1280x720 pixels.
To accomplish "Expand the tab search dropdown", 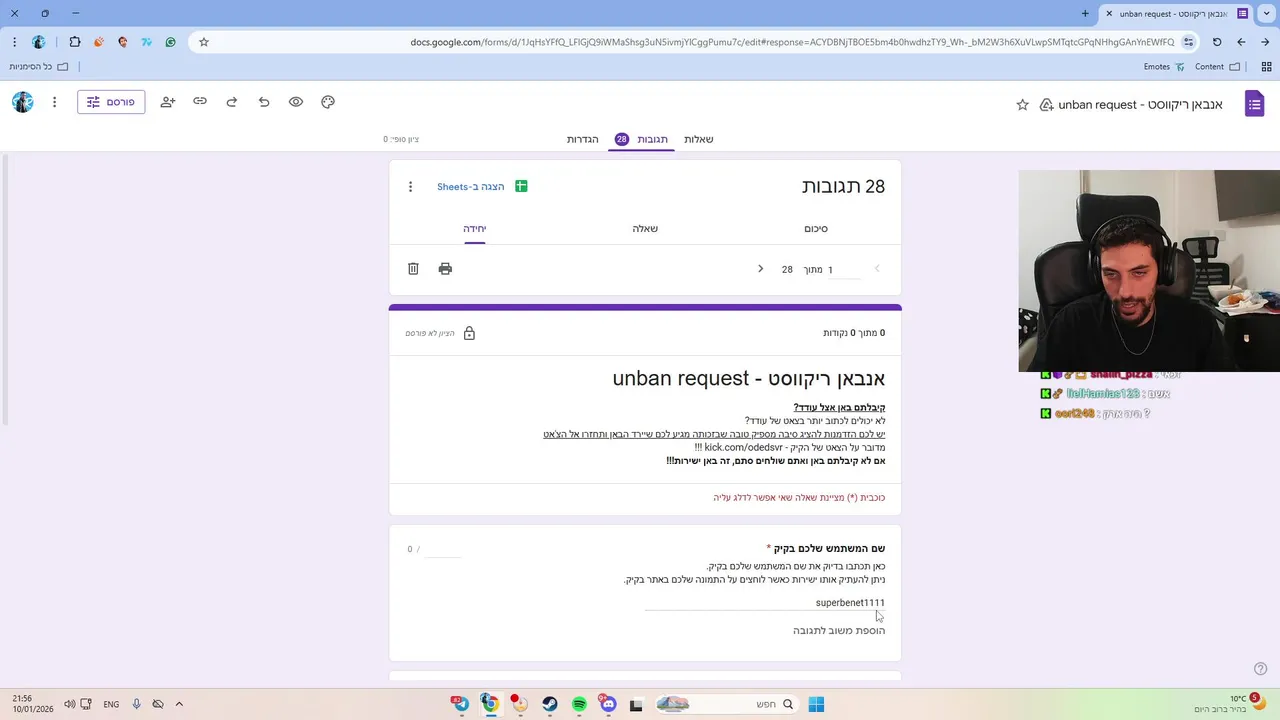I will click(1266, 14).
